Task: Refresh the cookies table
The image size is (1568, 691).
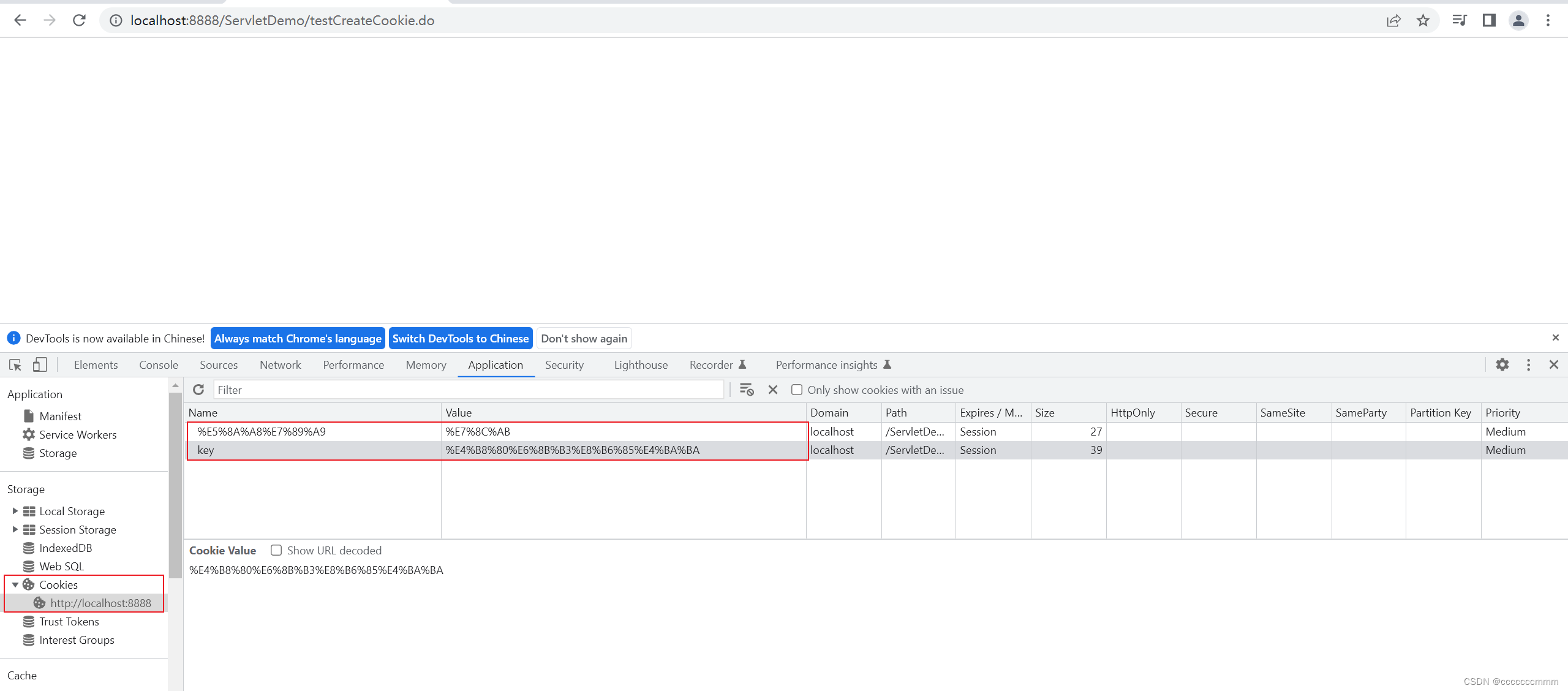Action: click(x=198, y=390)
